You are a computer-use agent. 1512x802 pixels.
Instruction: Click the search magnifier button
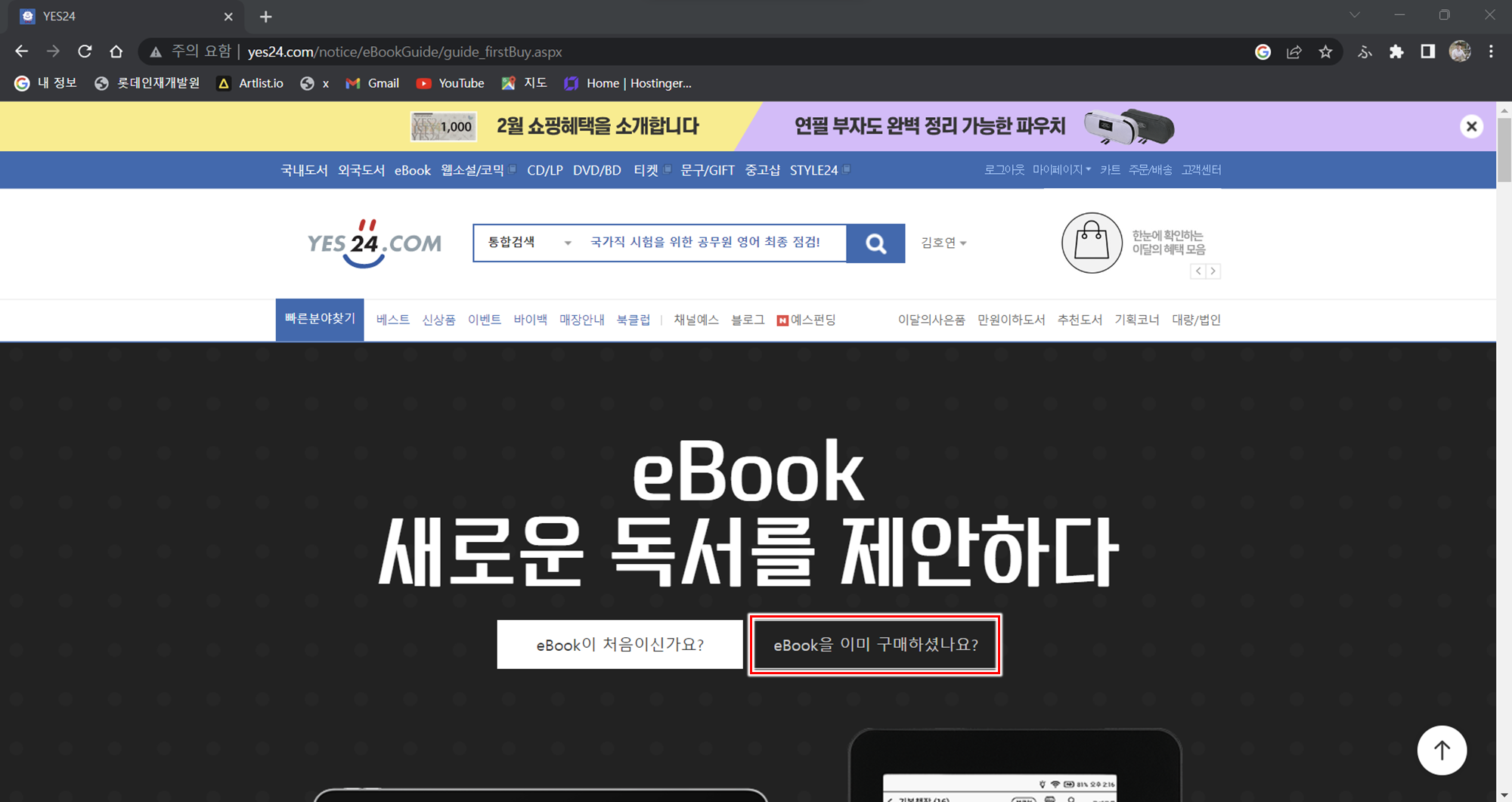coord(875,243)
